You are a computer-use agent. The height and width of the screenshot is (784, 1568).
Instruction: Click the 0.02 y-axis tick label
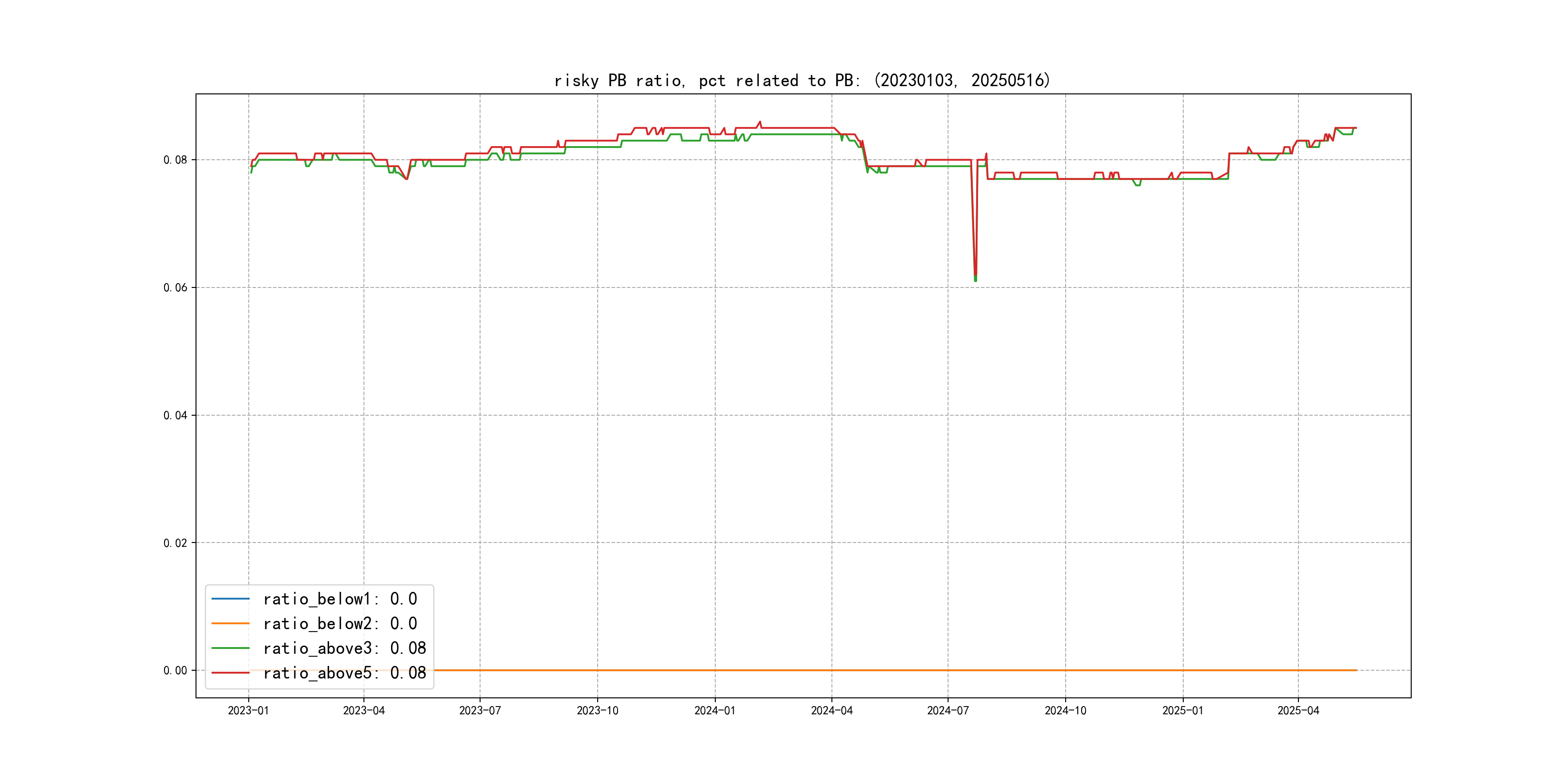point(175,543)
